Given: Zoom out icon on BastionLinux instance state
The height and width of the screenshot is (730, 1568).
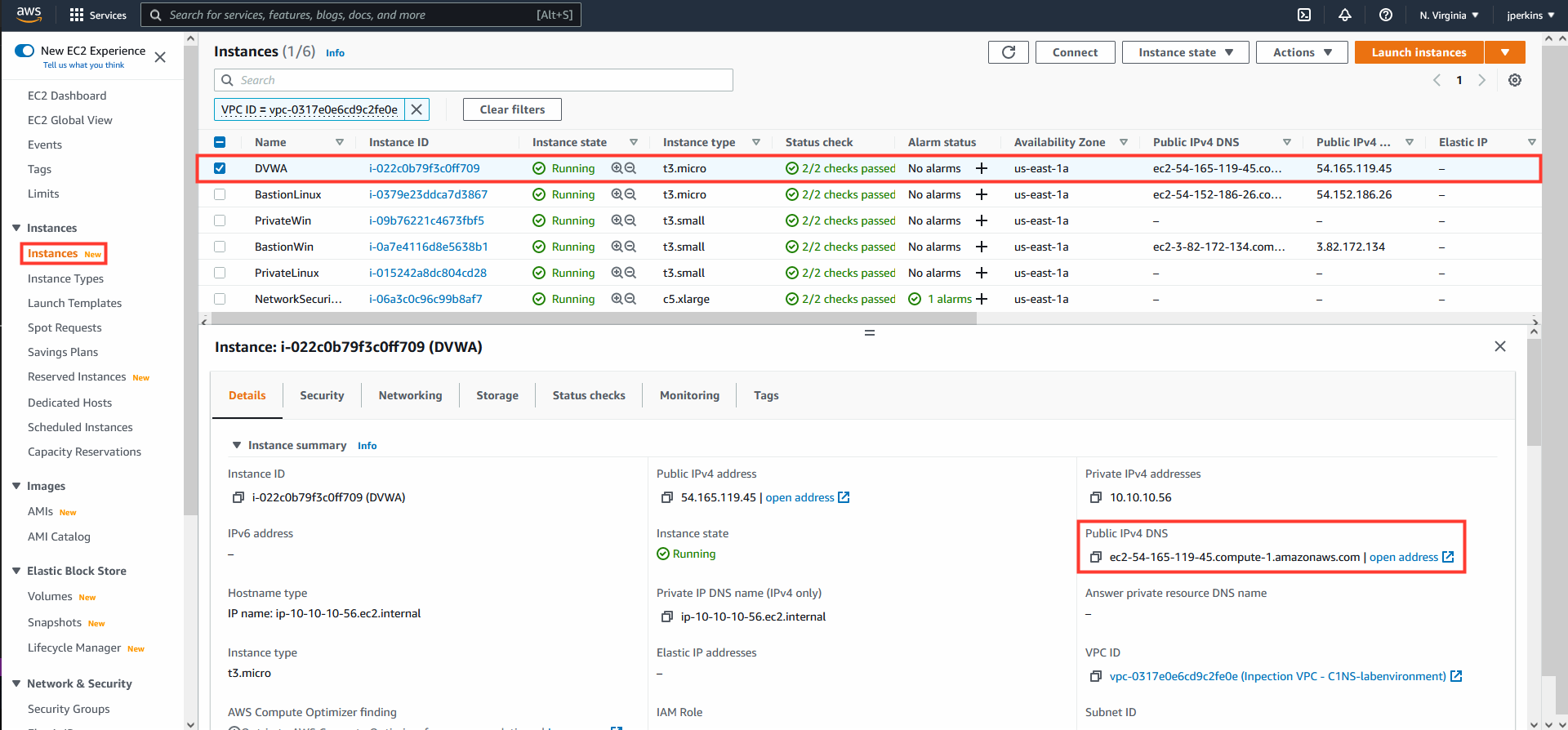Looking at the screenshot, I should click(630, 194).
